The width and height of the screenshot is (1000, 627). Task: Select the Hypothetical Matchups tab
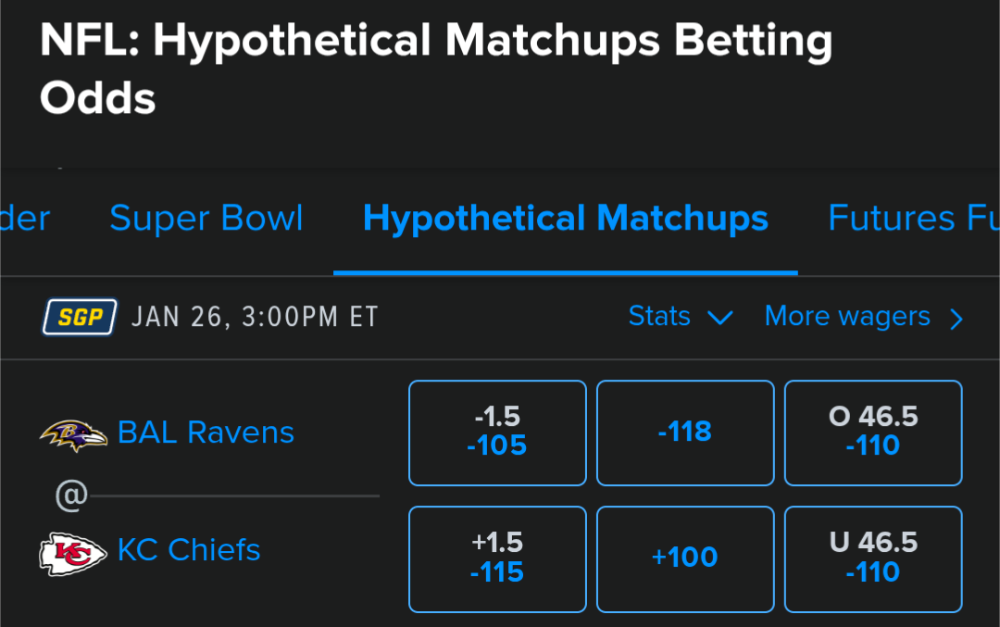pyautogui.click(x=566, y=218)
